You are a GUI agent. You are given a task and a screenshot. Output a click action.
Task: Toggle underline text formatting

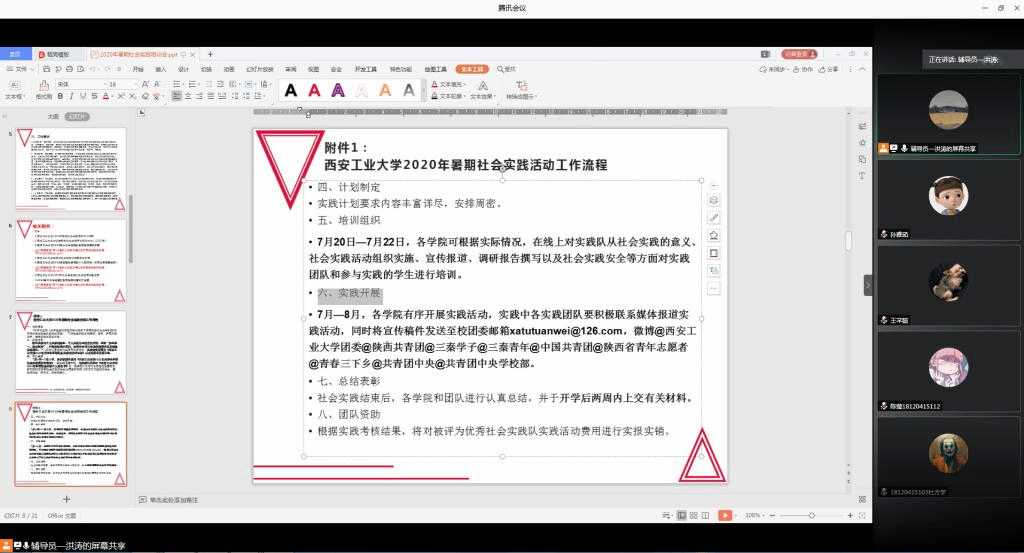pyautogui.click(x=83, y=97)
